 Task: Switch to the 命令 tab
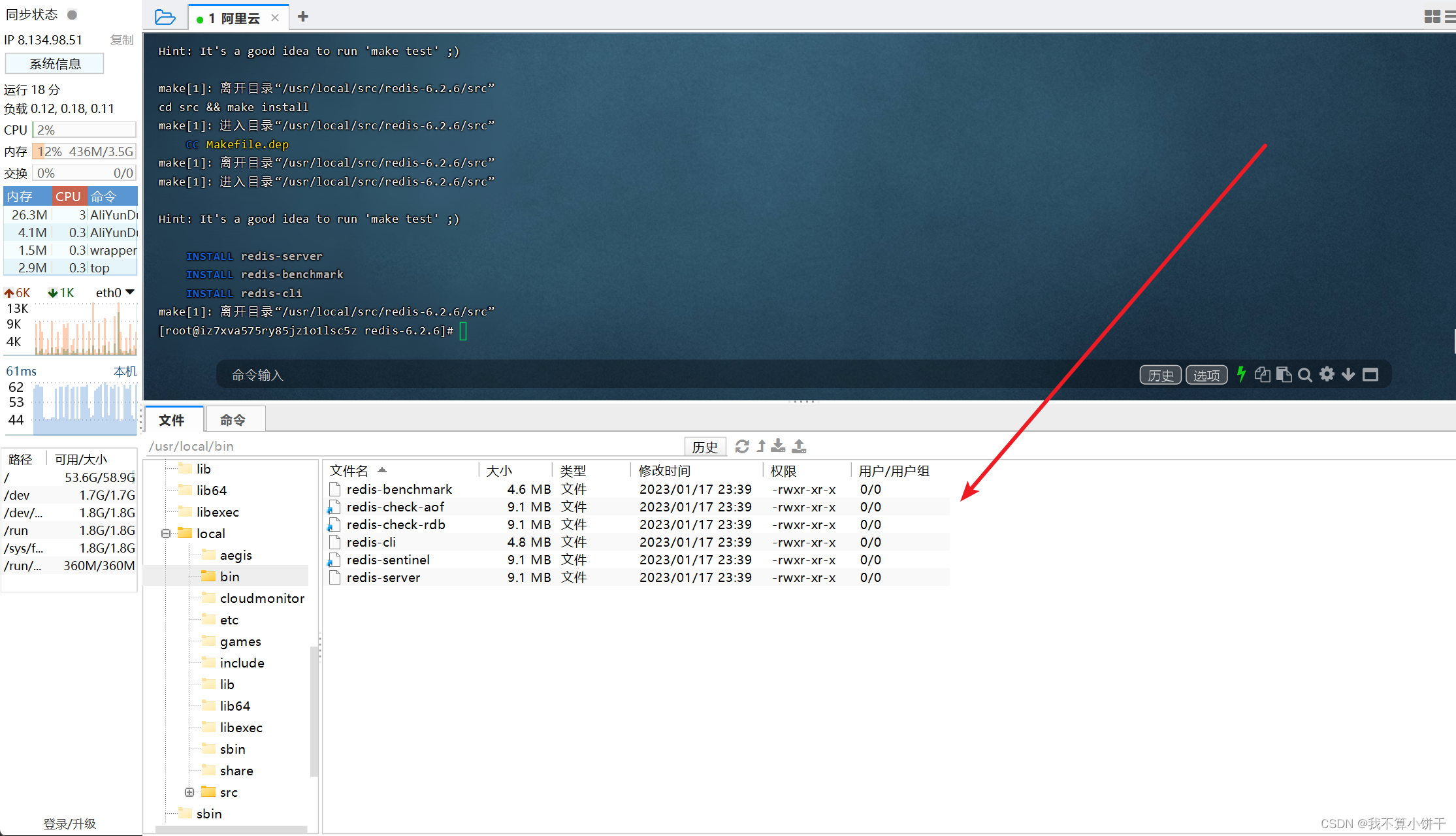pos(233,420)
